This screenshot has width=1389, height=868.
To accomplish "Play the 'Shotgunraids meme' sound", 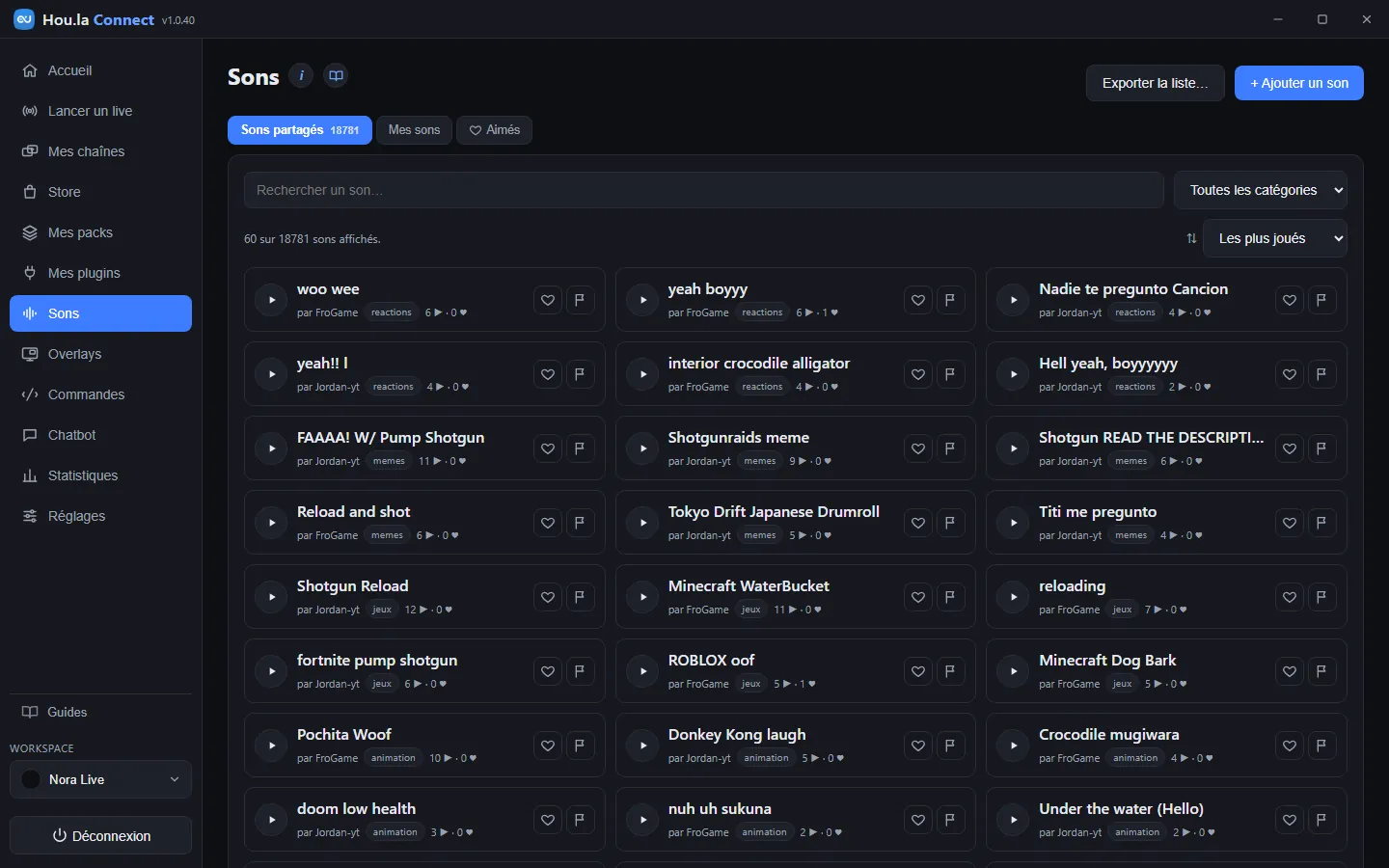I will [x=642, y=448].
